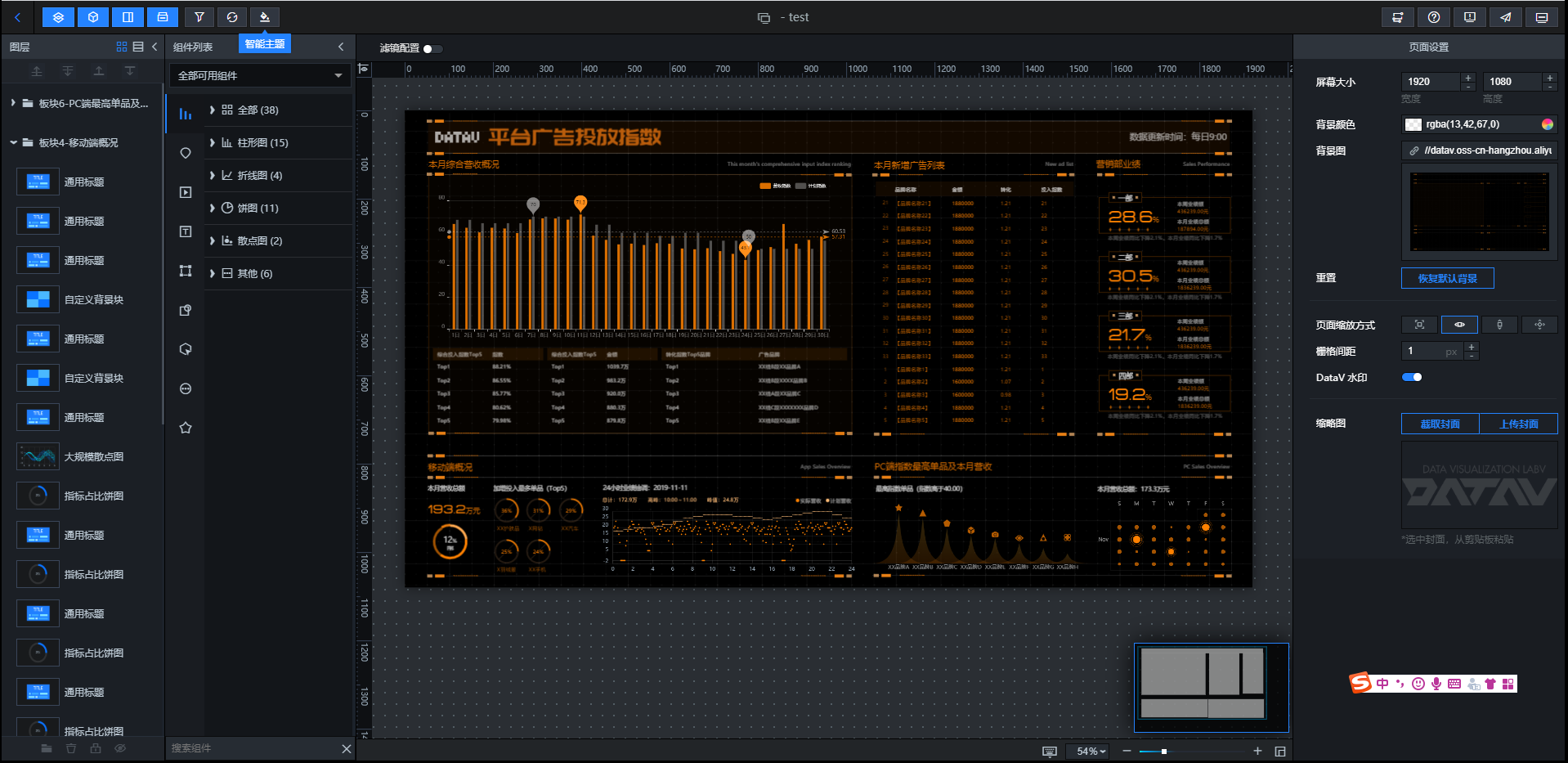Toggle the toolbox panel button
The height and width of the screenshot is (763, 1568).
pos(162,17)
